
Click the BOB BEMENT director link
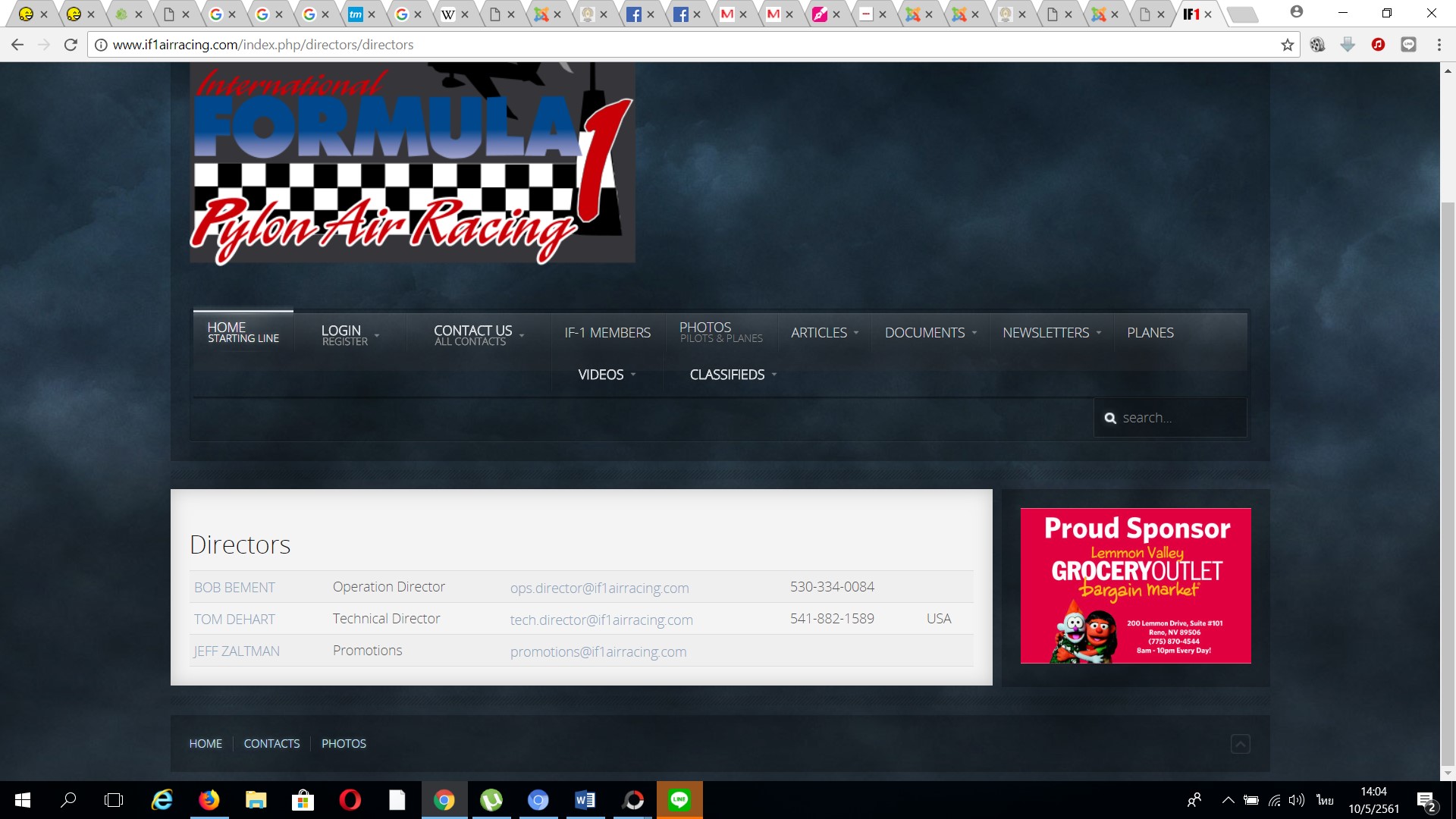(234, 588)
